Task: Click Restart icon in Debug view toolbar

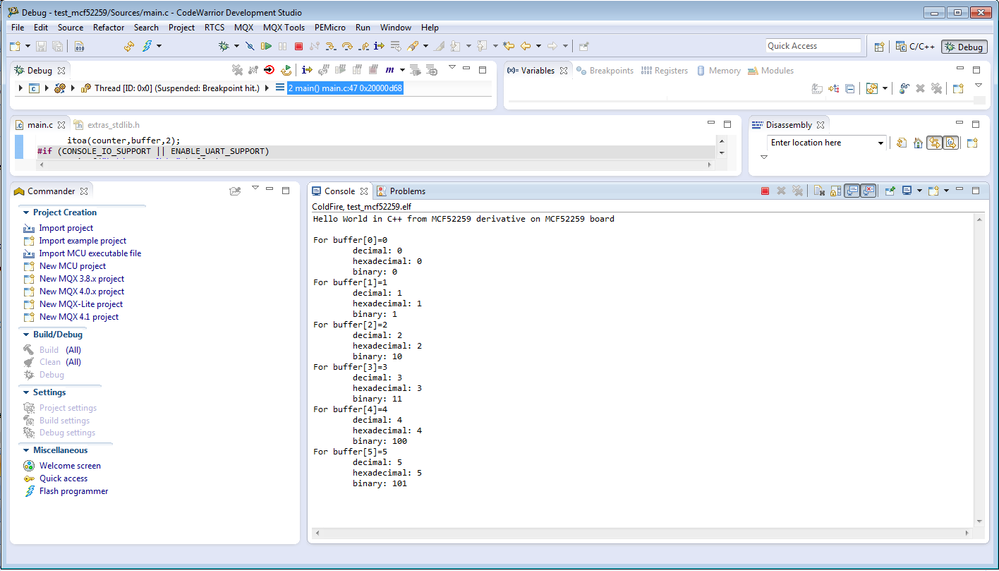Action: [x=286, y=70]
